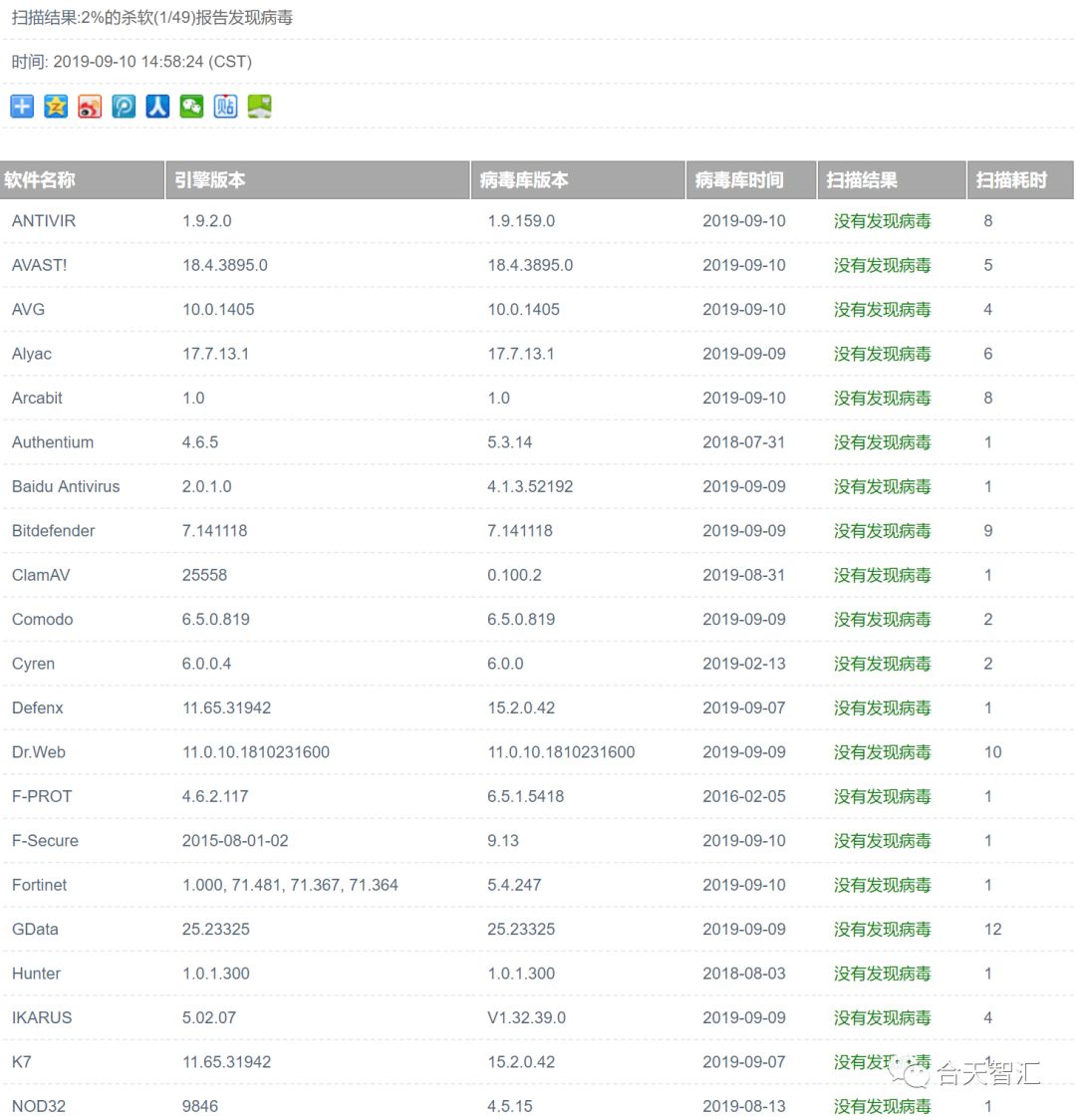Click GData scan time value 12

pos(993,930)
